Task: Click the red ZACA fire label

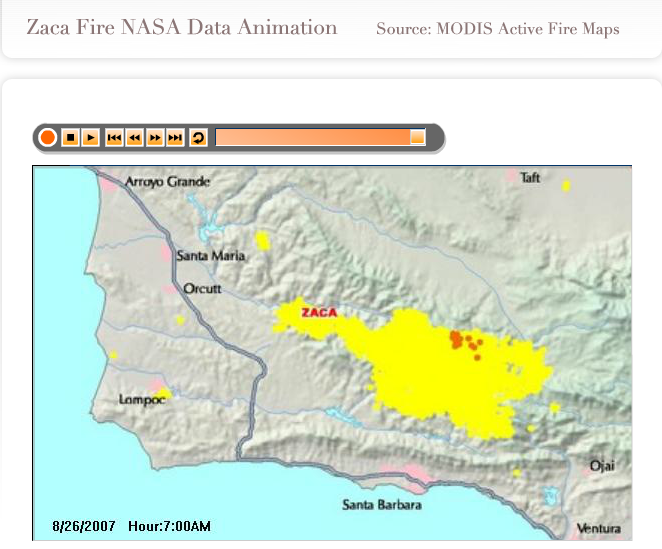Action: tap(320, 312)
